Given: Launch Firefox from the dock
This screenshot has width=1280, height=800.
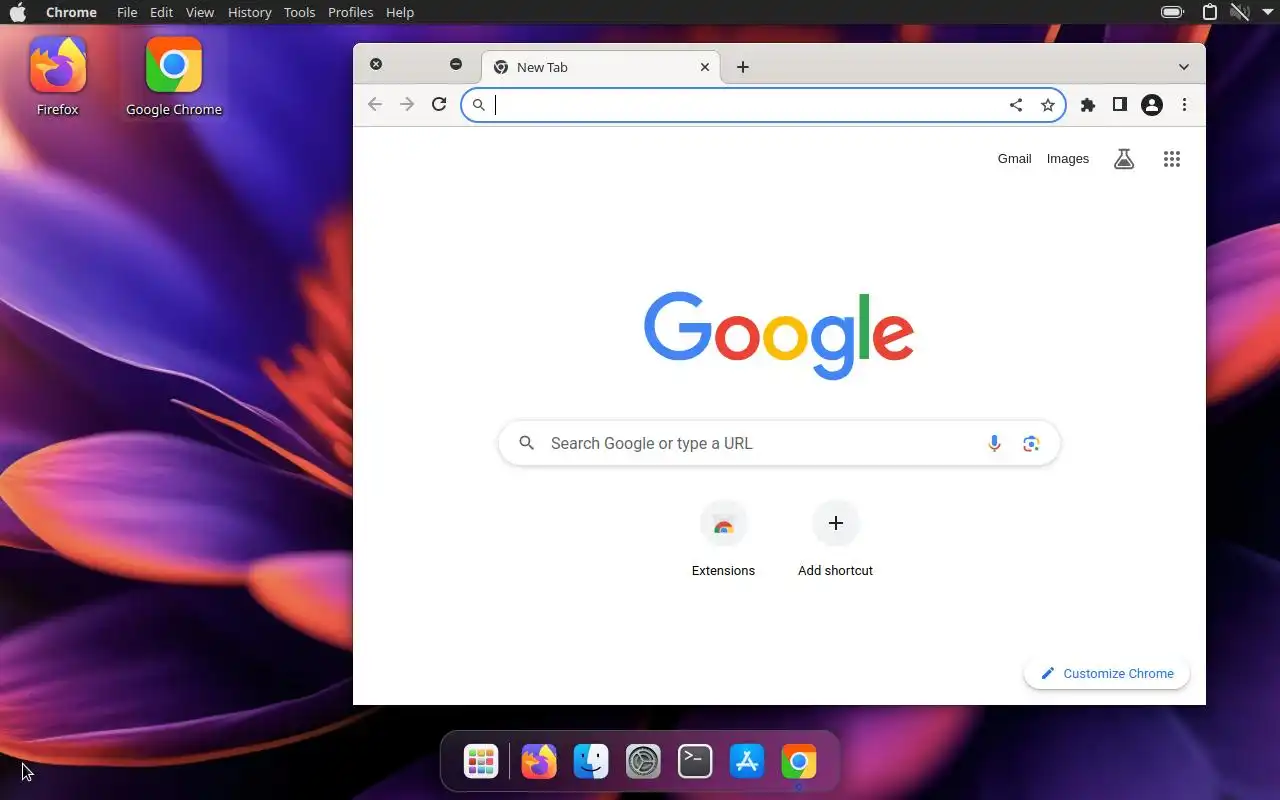Looking at the screenshot, I should pyautogui.click(x=539, y=763).
